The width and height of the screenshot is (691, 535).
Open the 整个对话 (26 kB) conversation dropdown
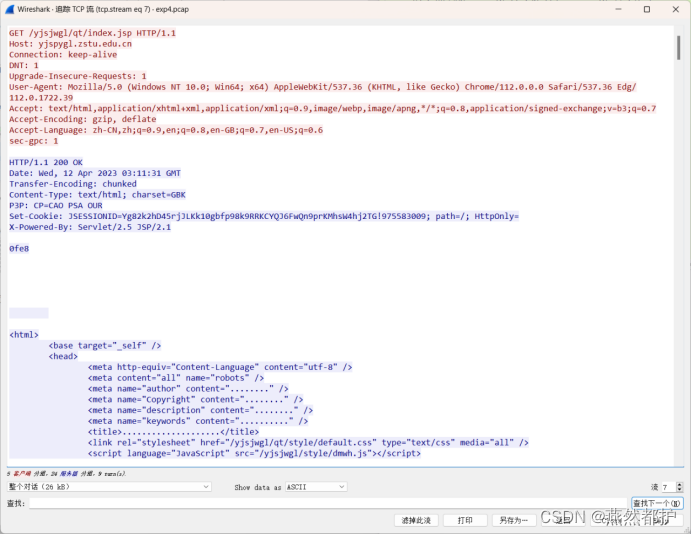click(109, 487)
